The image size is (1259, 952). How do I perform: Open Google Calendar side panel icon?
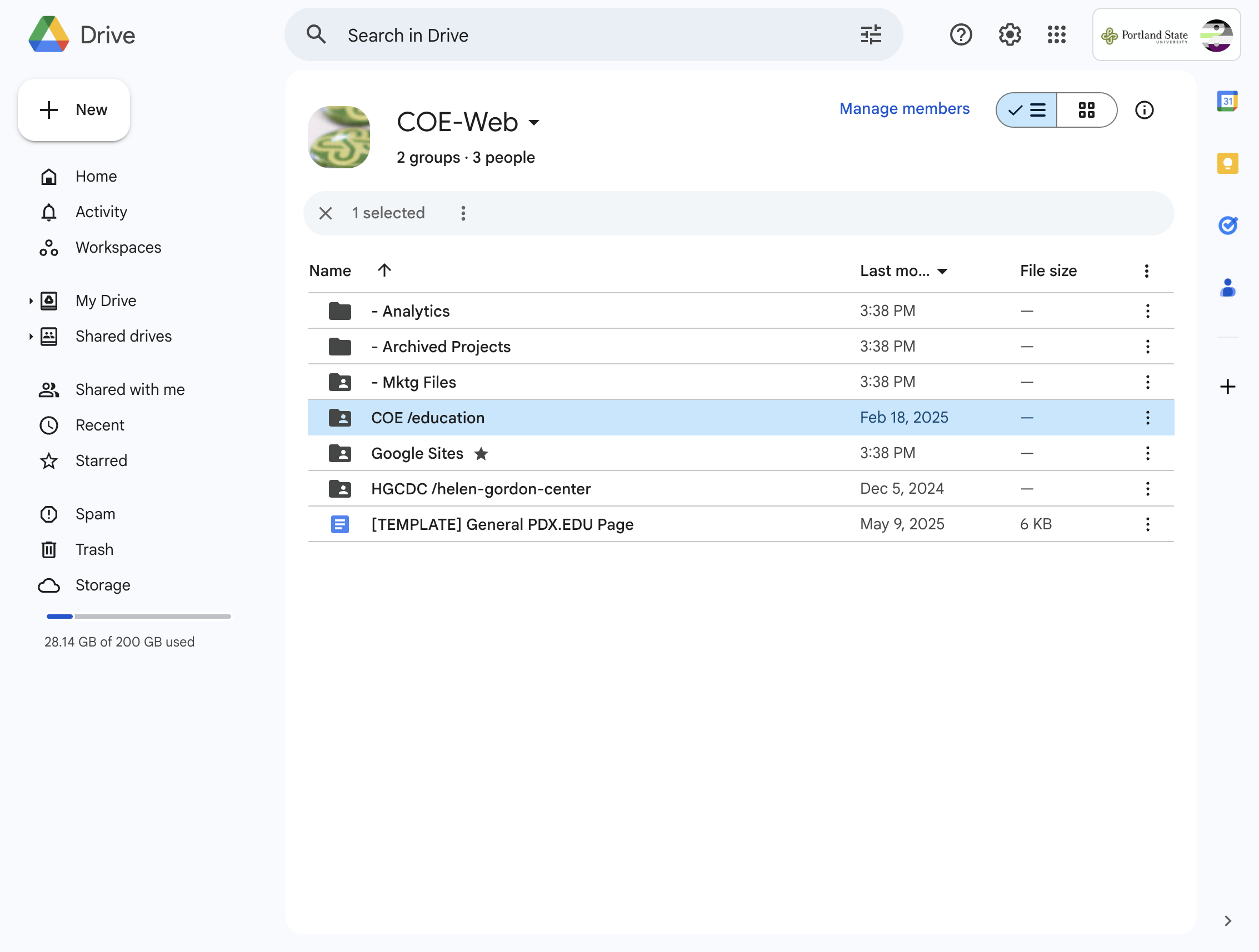coord(1227,102)
